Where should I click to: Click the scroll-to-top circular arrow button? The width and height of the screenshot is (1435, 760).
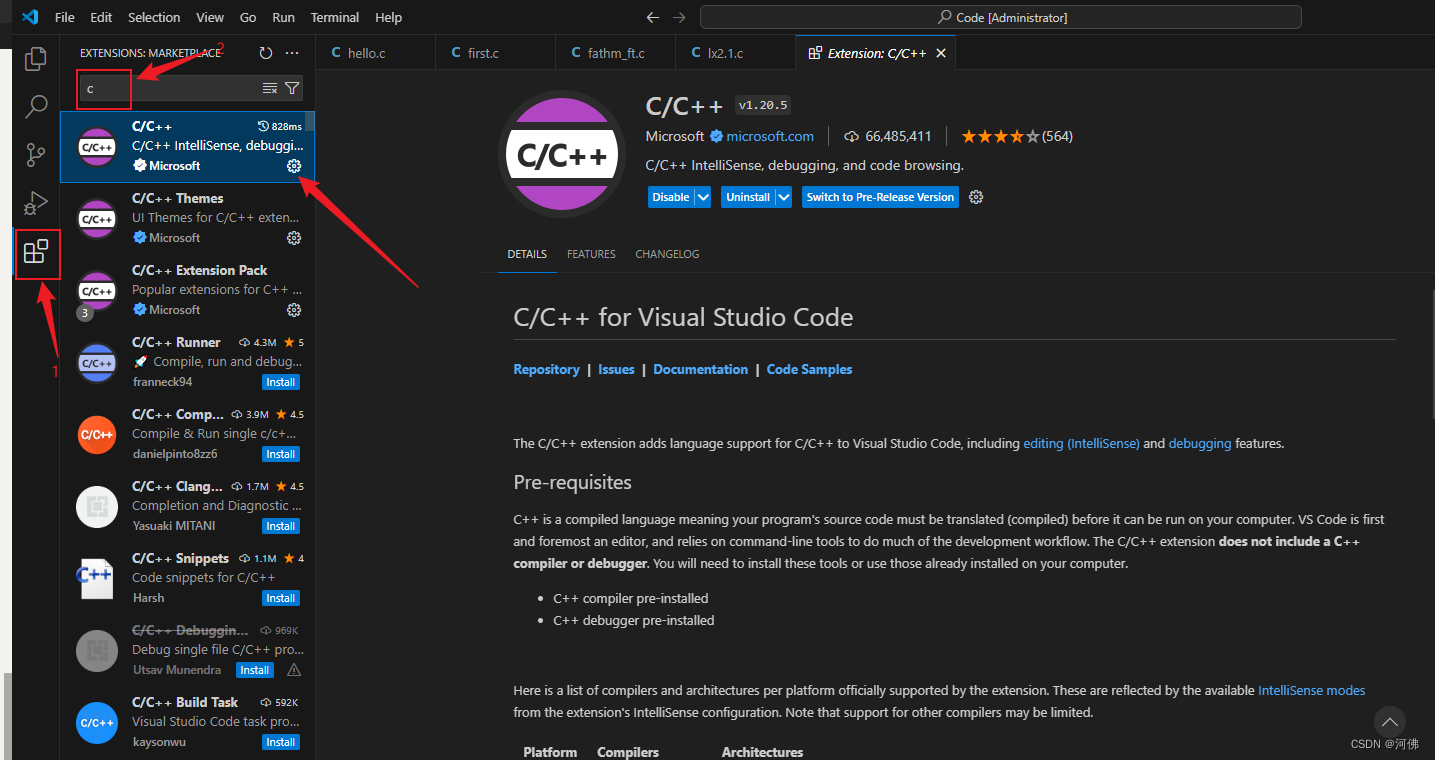pyautogui.click(x=1389, y=722)
